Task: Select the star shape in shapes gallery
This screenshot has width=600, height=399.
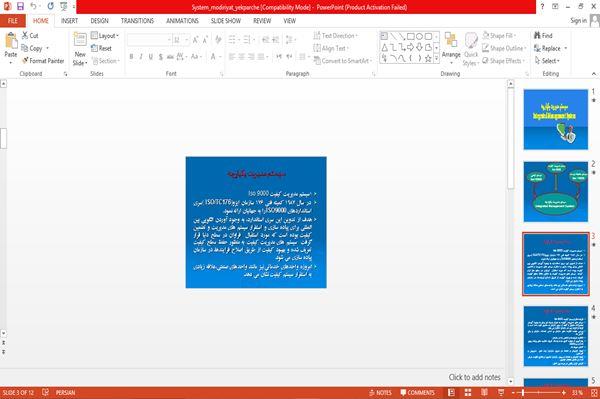Action: coord(428,58)
